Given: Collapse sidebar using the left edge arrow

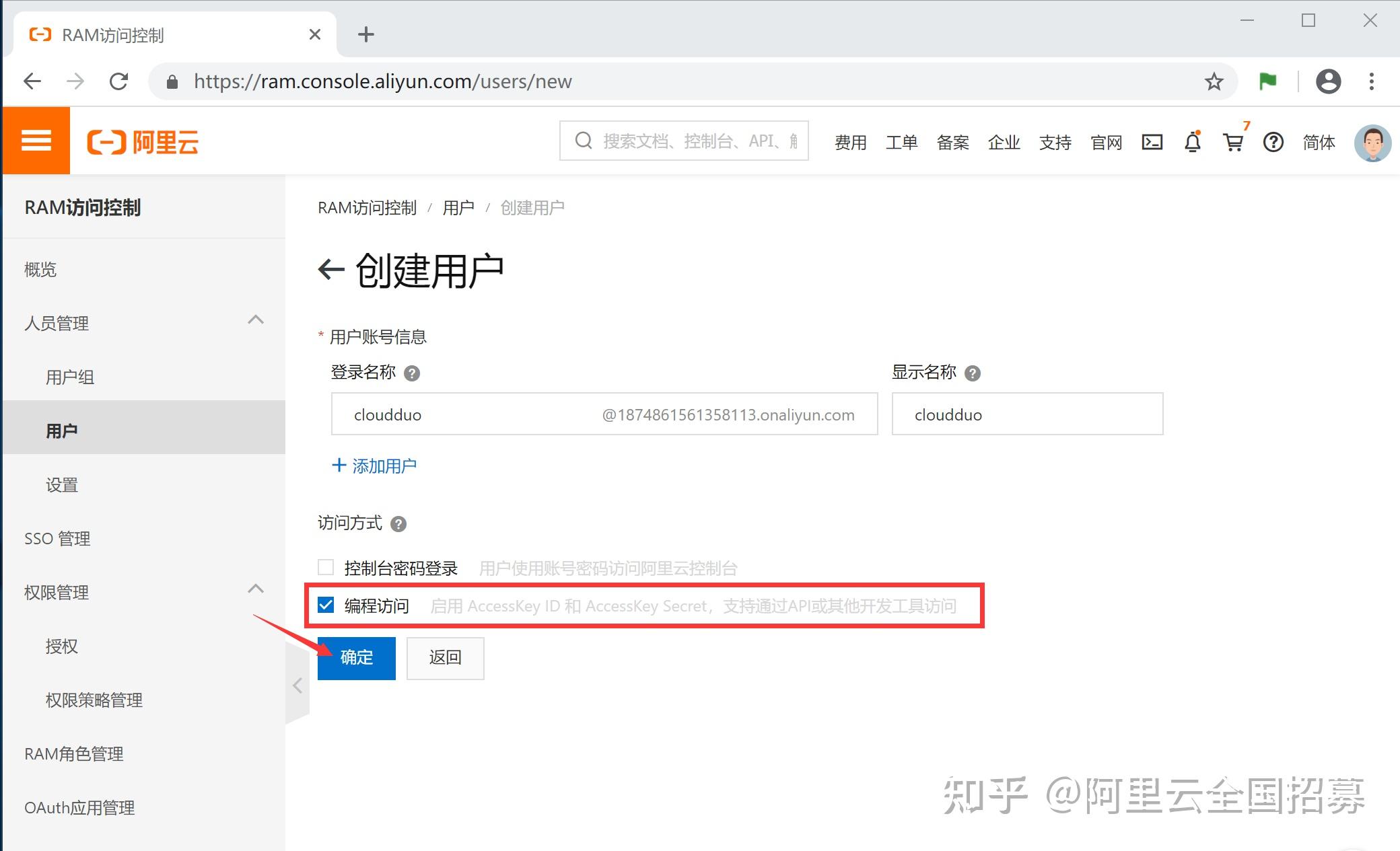Looking at the screenshot, I should 297,685.
